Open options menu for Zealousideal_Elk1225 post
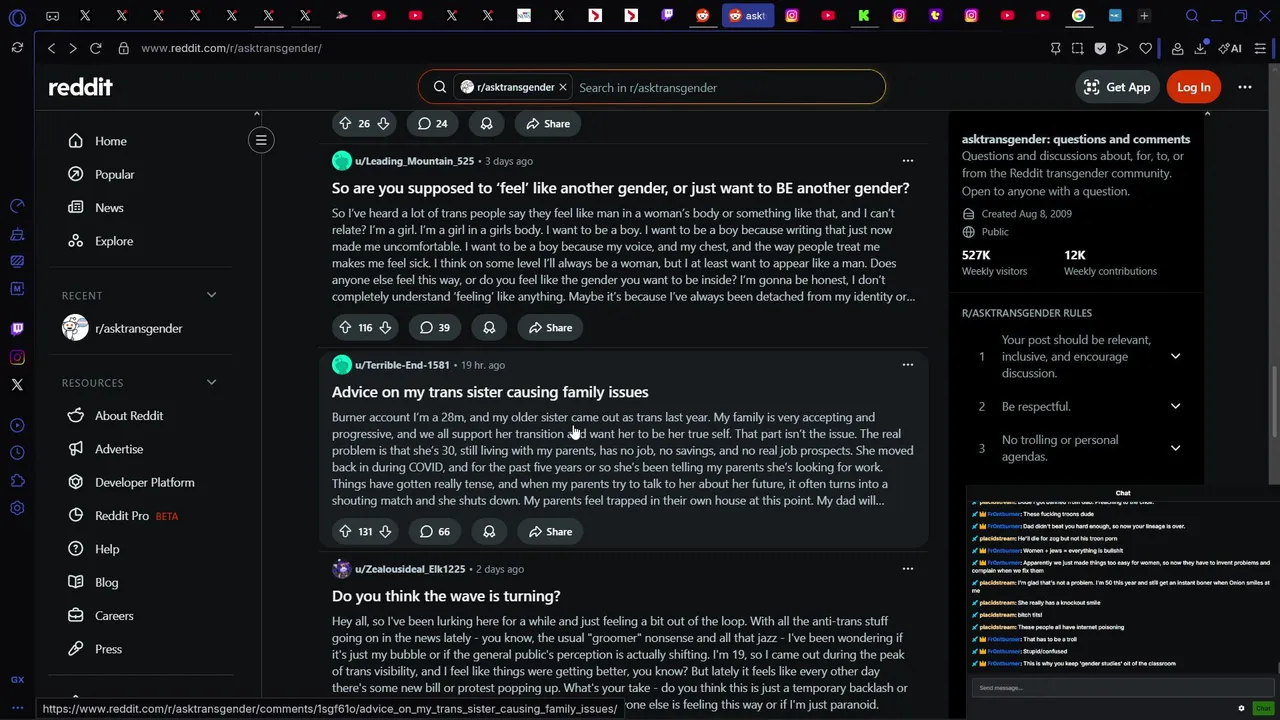Screen dimensions: 1280x720 (x=907, y=569)
